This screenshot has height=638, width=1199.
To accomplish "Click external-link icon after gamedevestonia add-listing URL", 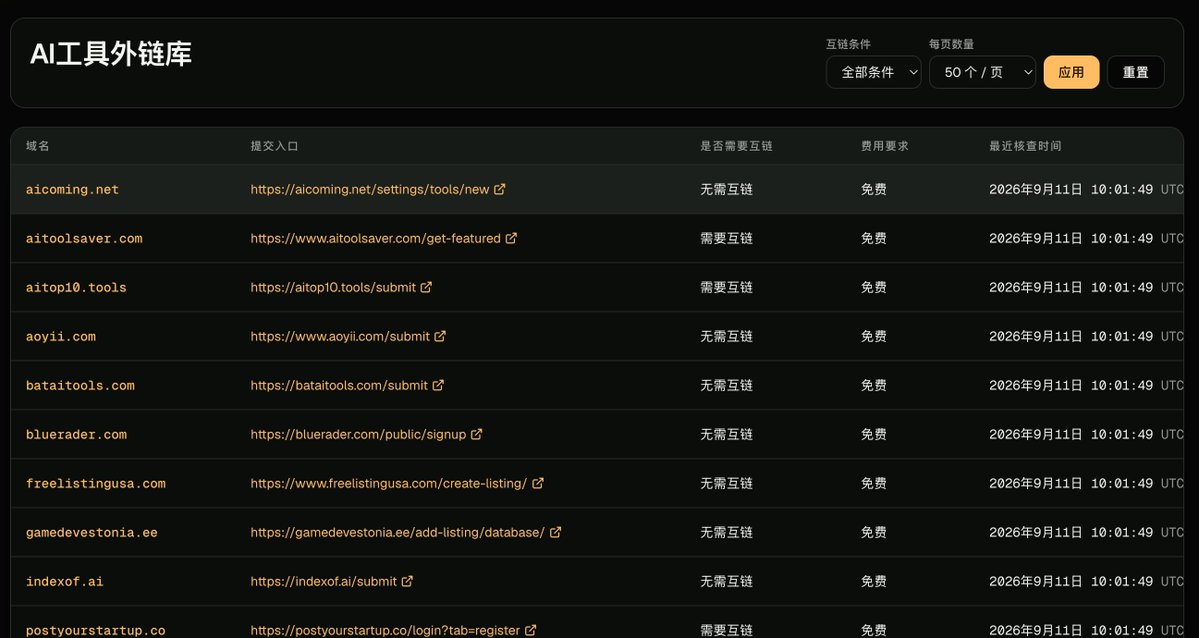I will click(x=555, y=532).
